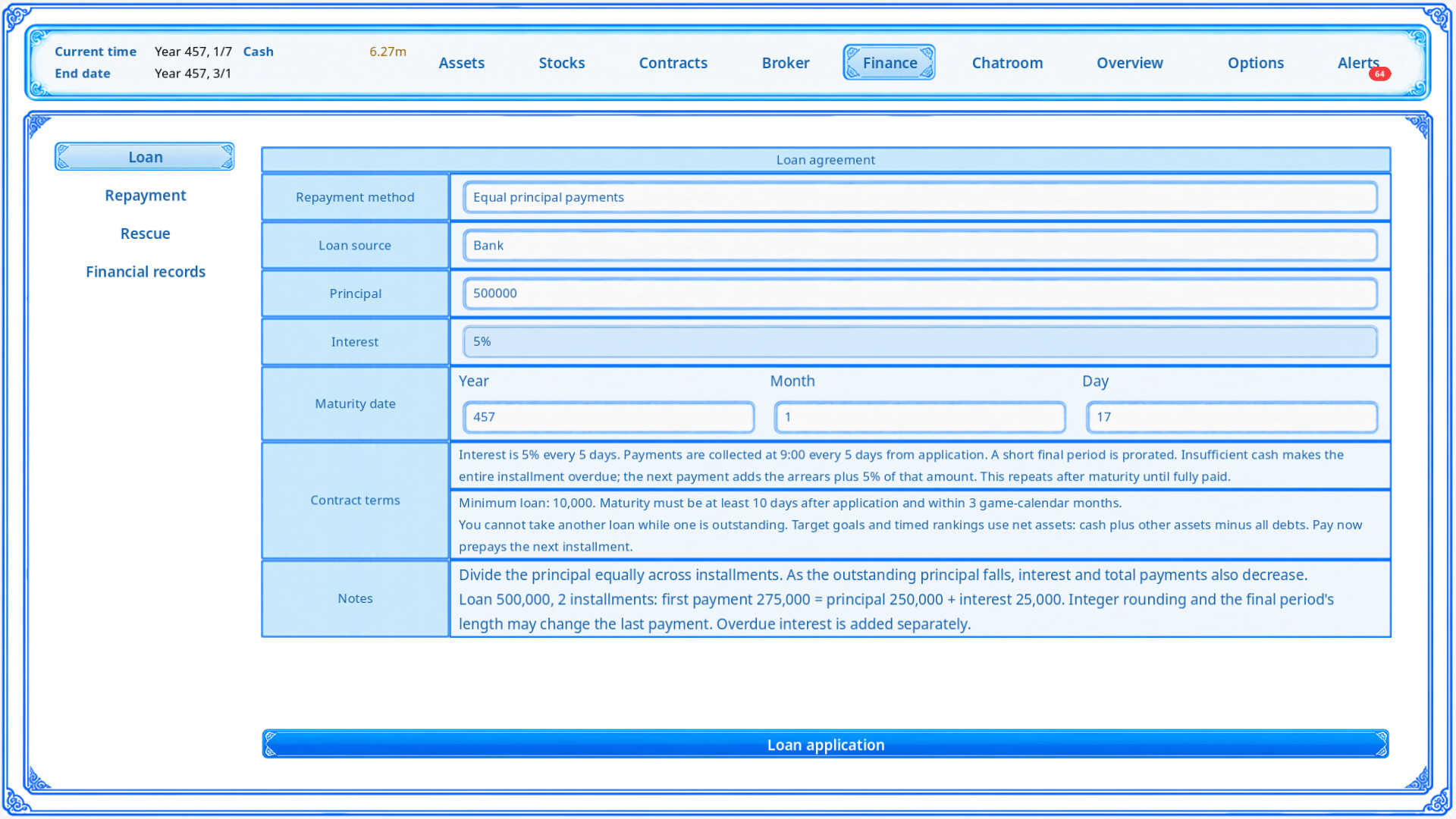The height and width of the screenshot is (819, 1456).
Task: Go to the Broker tab
Action: [785, 63]
